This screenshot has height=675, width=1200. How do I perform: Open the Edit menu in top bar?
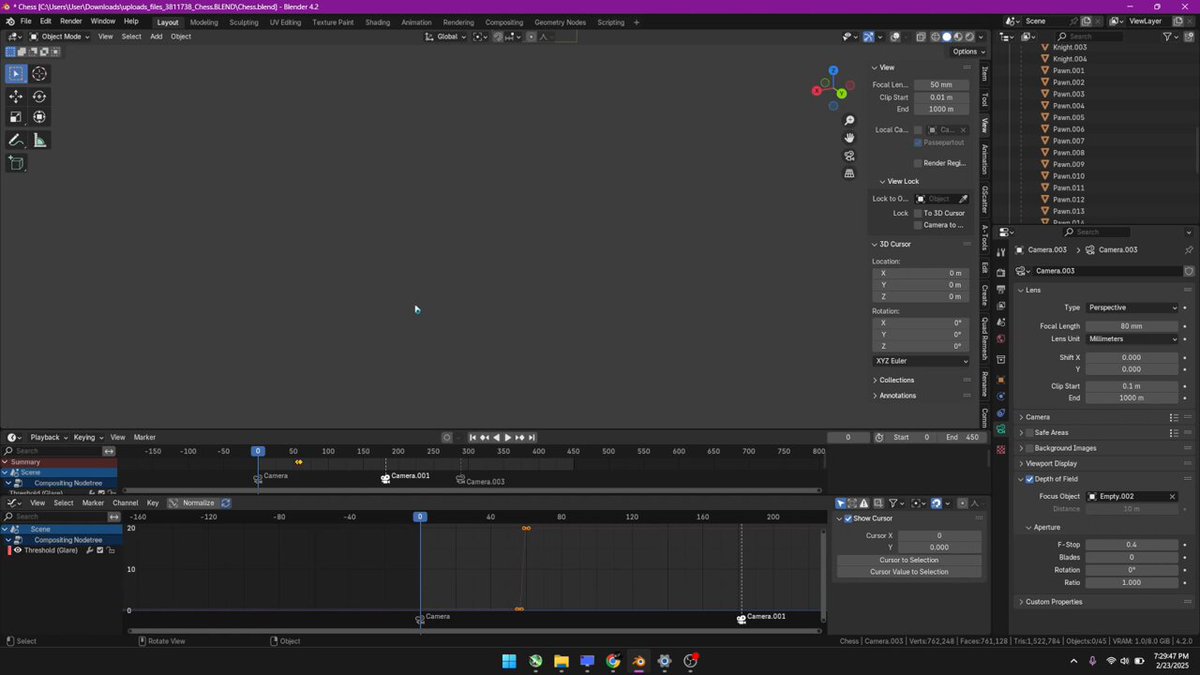coord(45,21)
